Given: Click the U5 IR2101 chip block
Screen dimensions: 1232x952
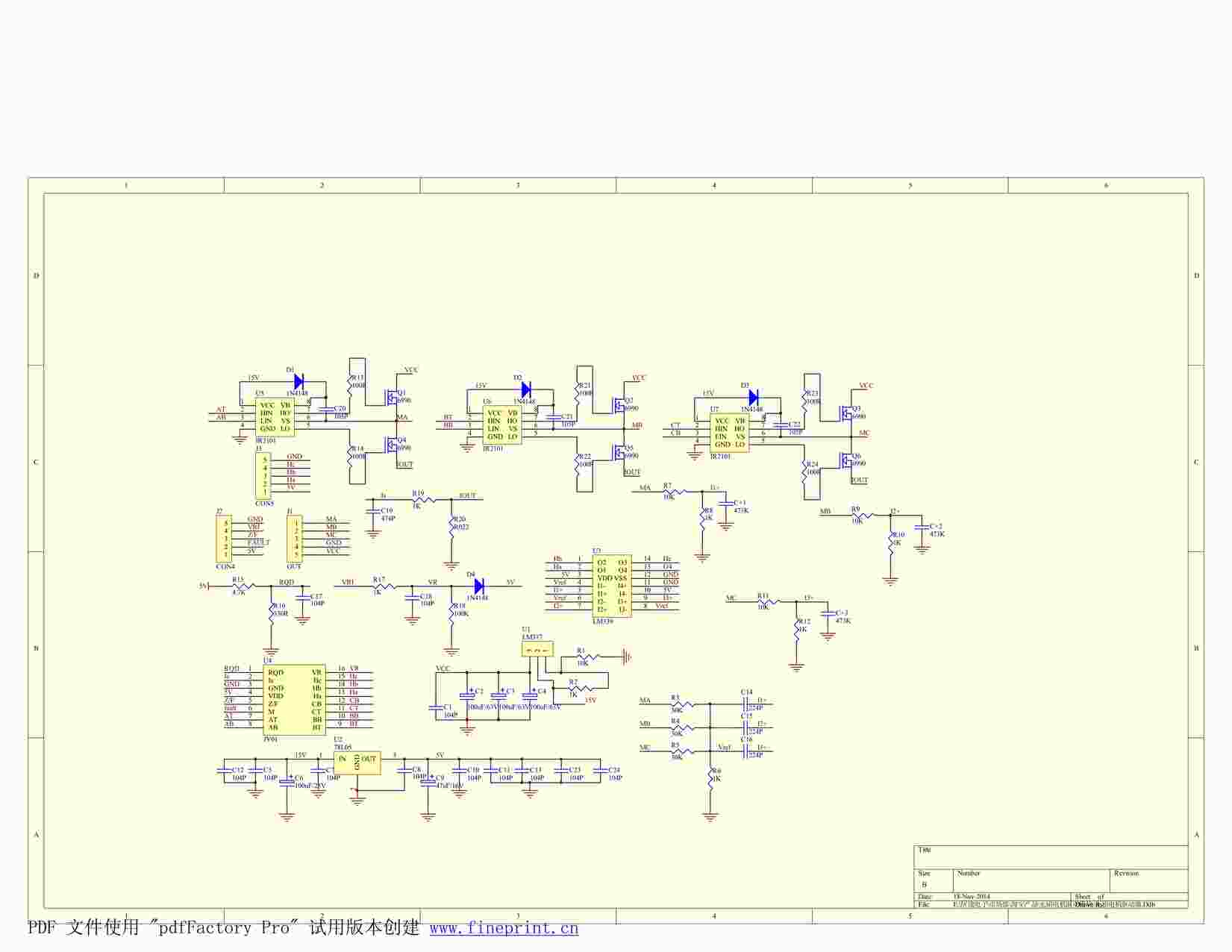Looking at the screenshot, I should [275, 417].
